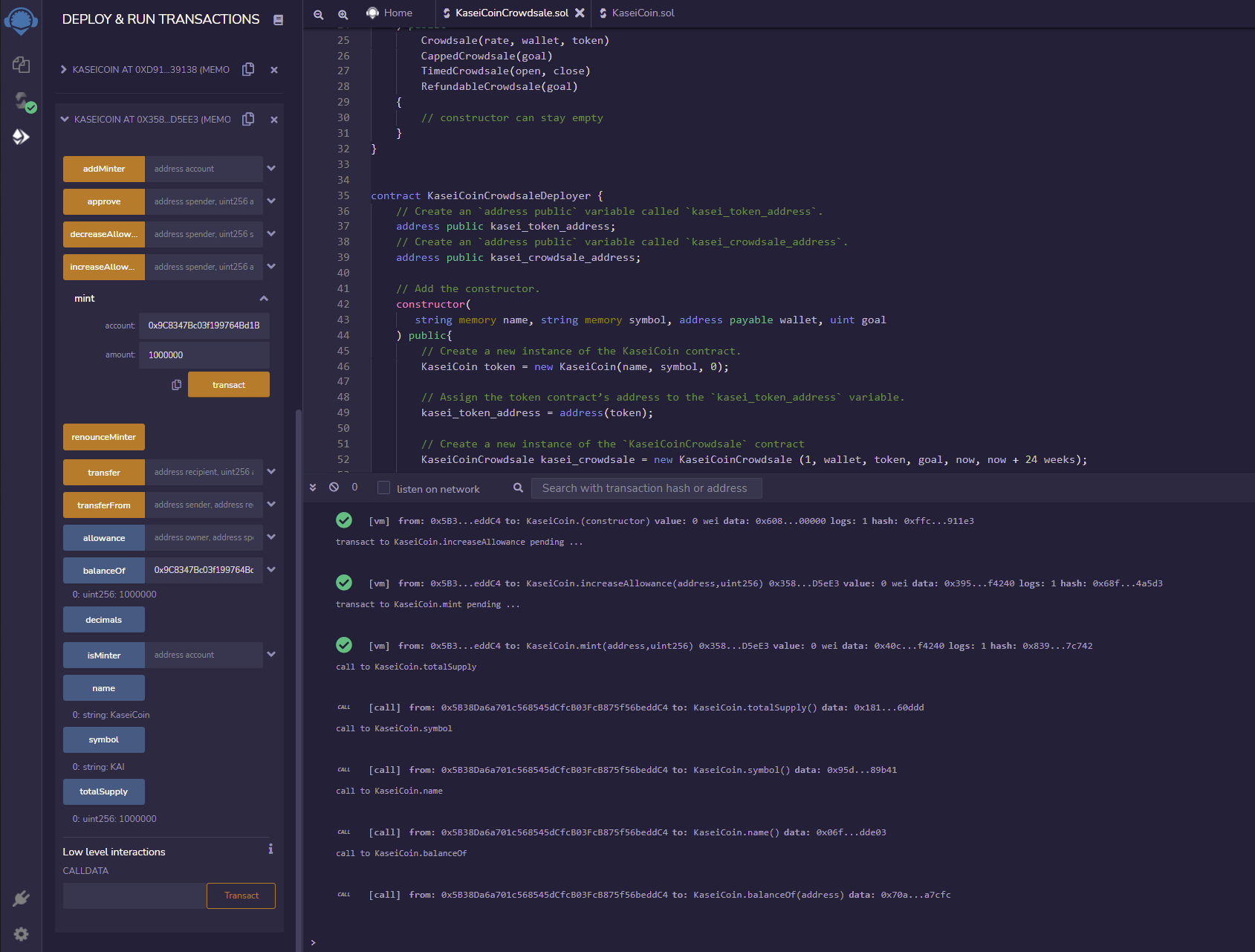Copy the deployed KASEICOIN contract address

coord(248,119)
